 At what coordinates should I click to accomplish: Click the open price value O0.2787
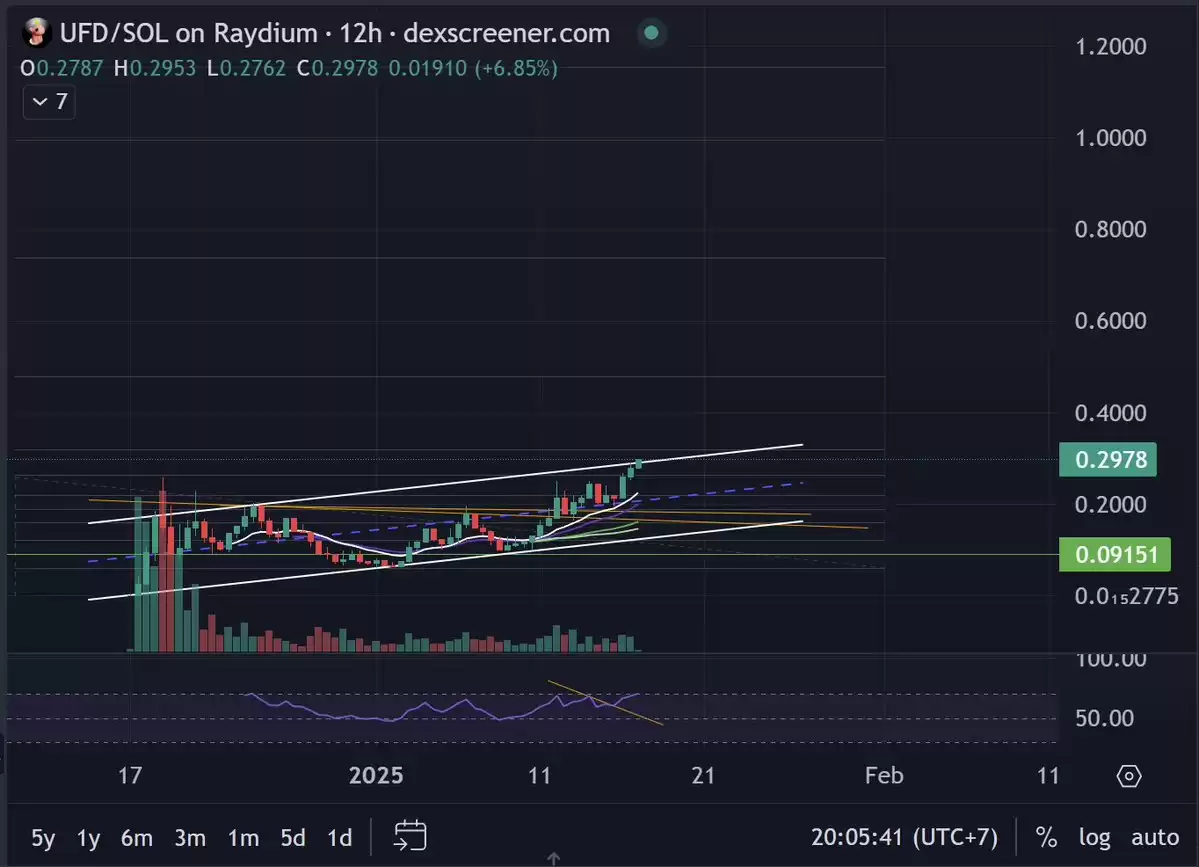click(x=61, y=69)
